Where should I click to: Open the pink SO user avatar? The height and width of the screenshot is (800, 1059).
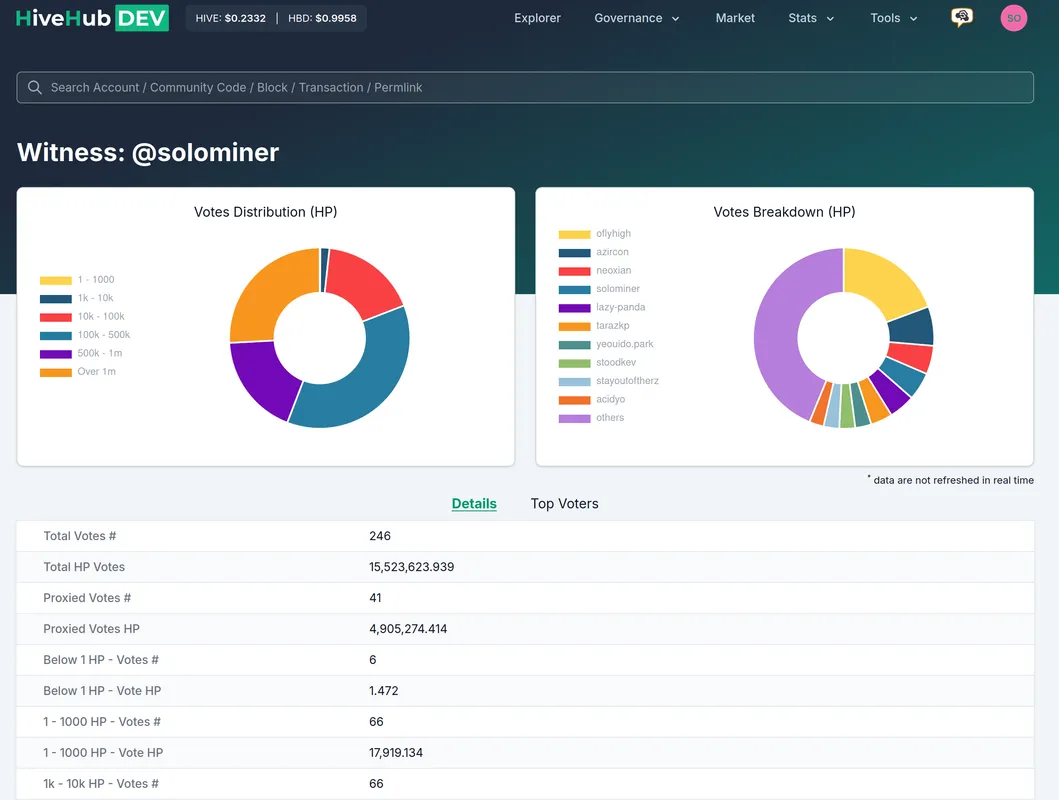point(1013,18)
